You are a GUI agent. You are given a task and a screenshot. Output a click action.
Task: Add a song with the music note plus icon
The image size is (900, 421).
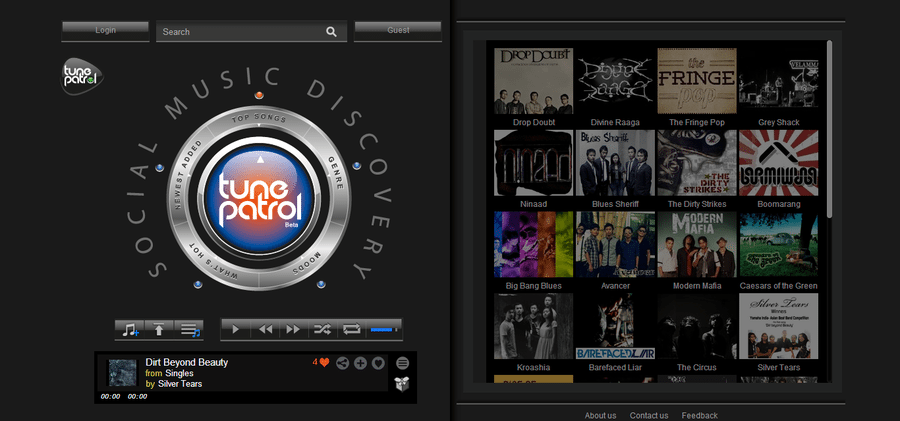pos(130,329)
